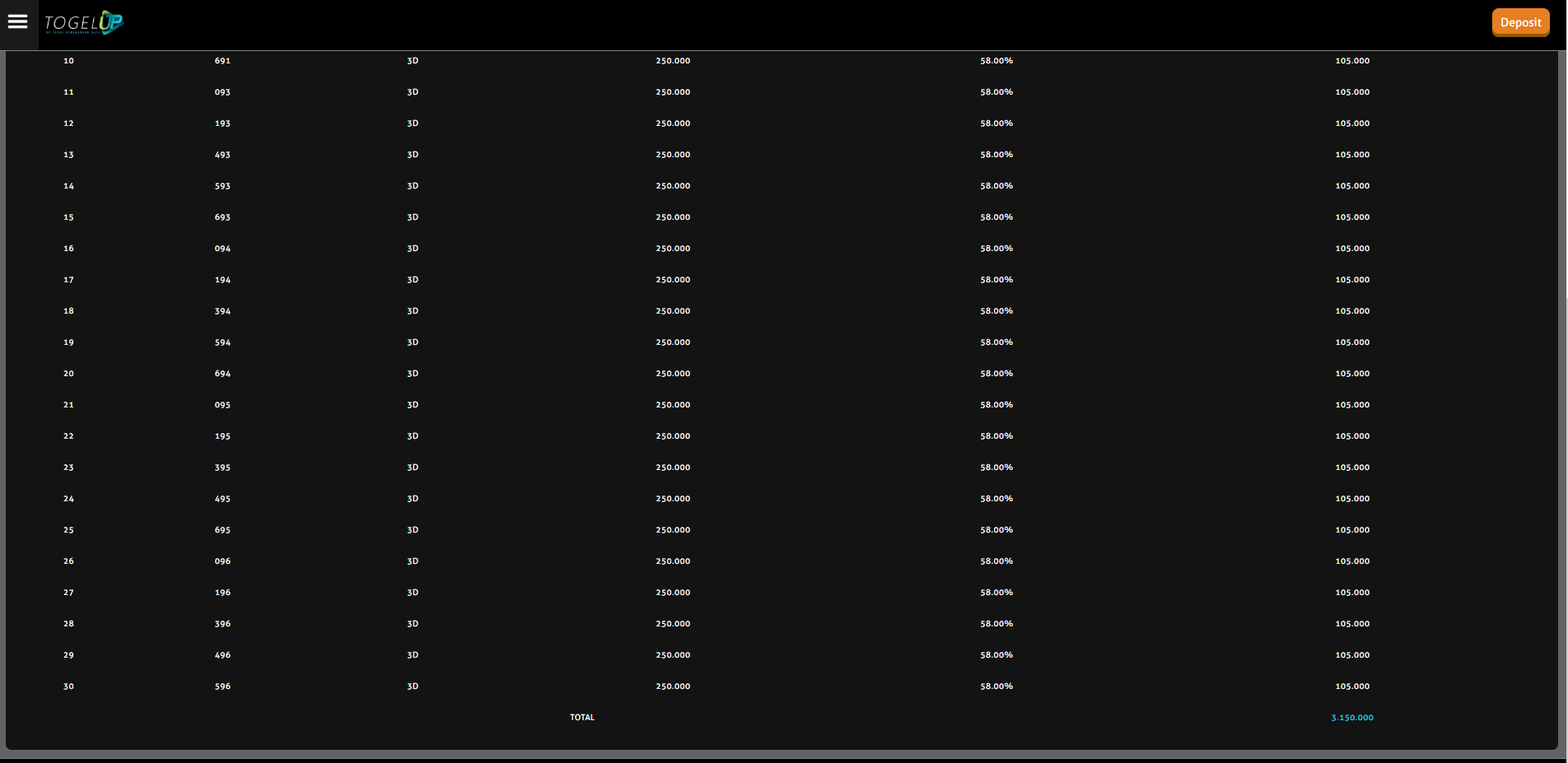1568x763 pixels.
Task: Click 58.00% discount in row 694
Action: click(996, 374)
